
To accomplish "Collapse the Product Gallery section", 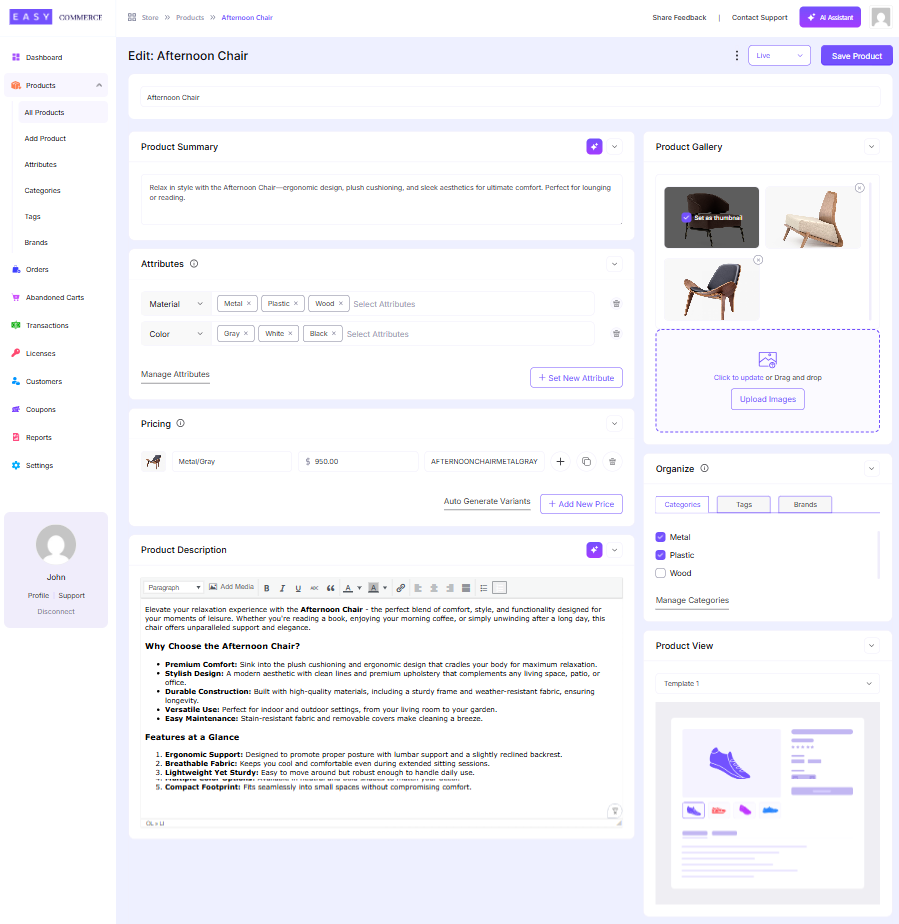I will point(872,147).
